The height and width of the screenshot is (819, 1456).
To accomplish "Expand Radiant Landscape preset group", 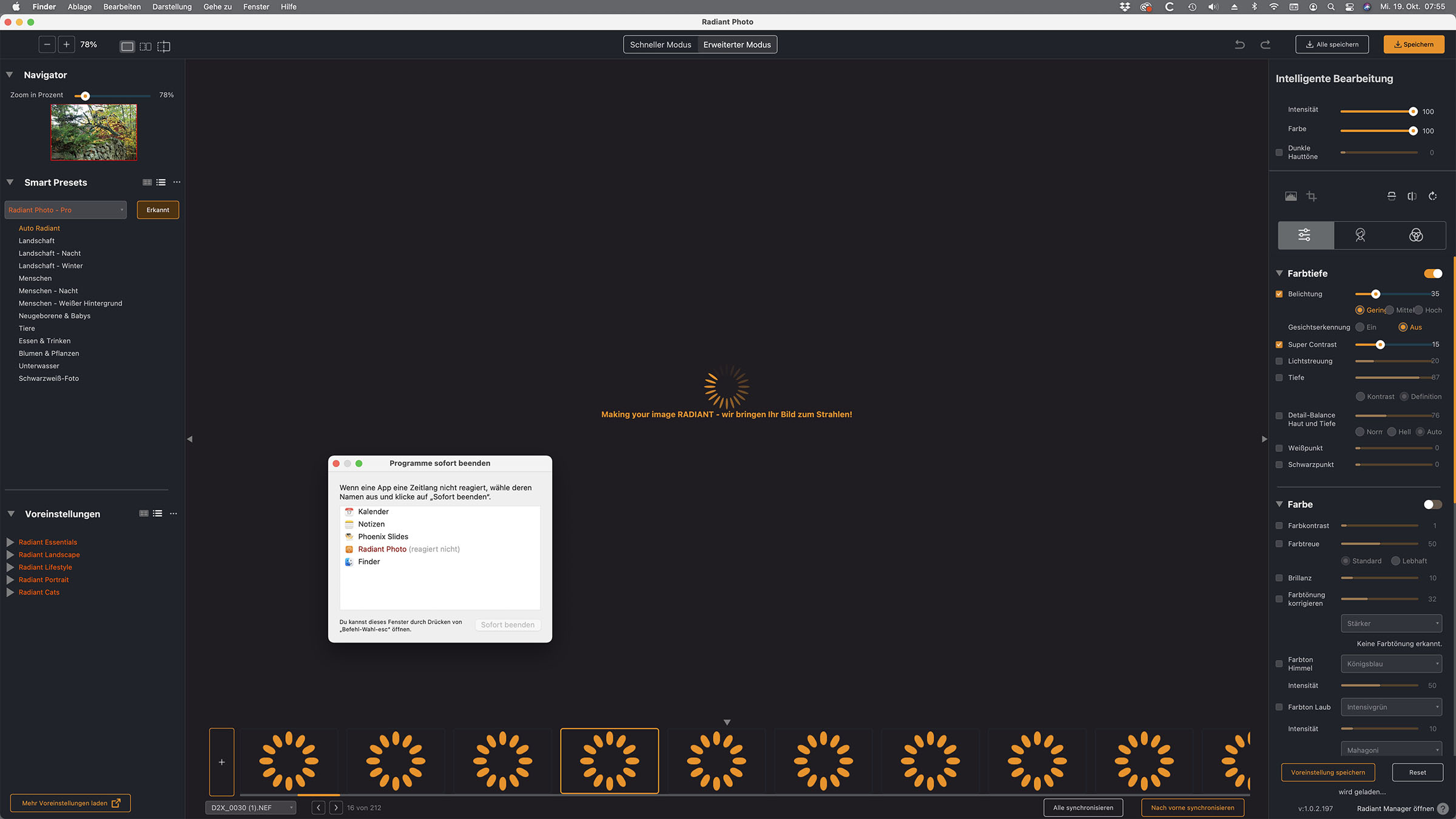I will 10,555.
